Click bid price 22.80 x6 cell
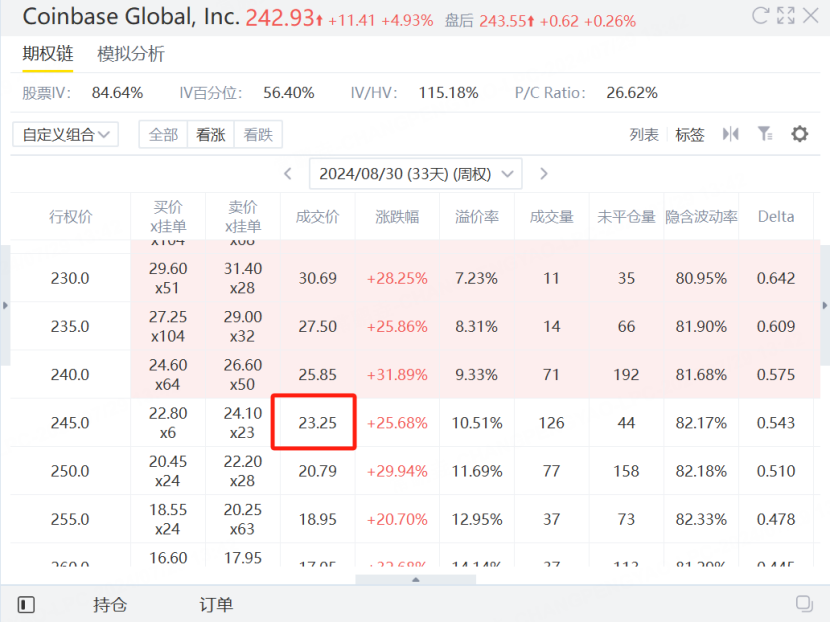Image resolution: width=830 pixels, height=623 pixels. tap(168, 422)
